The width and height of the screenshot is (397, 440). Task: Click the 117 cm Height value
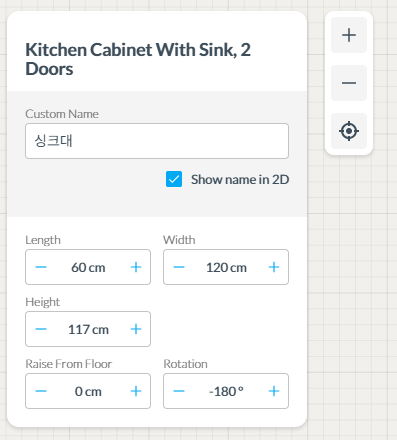click(x=88, y=329)
